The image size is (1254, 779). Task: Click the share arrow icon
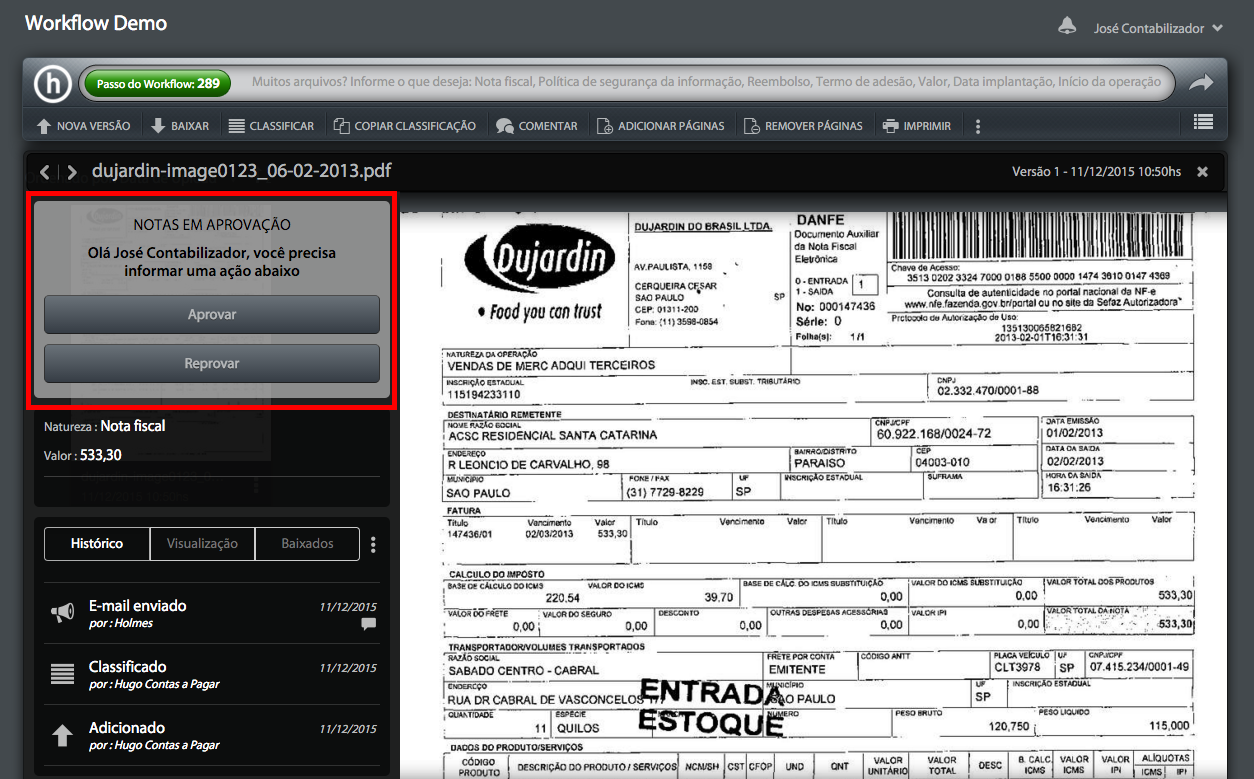click(x=1201, y=83)
